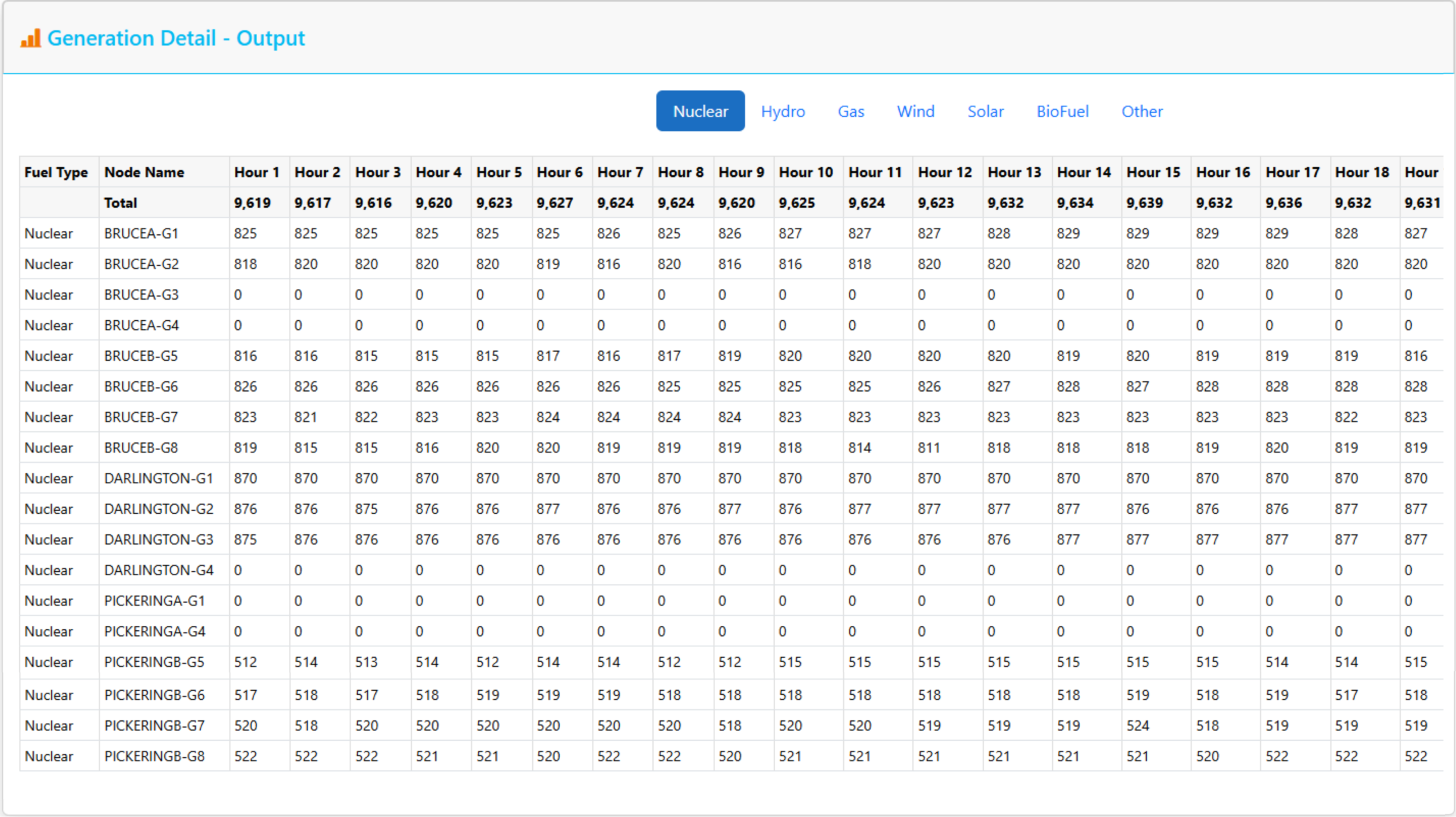Select the DARLINGTON-G2 node name cell

click(159, 509)
